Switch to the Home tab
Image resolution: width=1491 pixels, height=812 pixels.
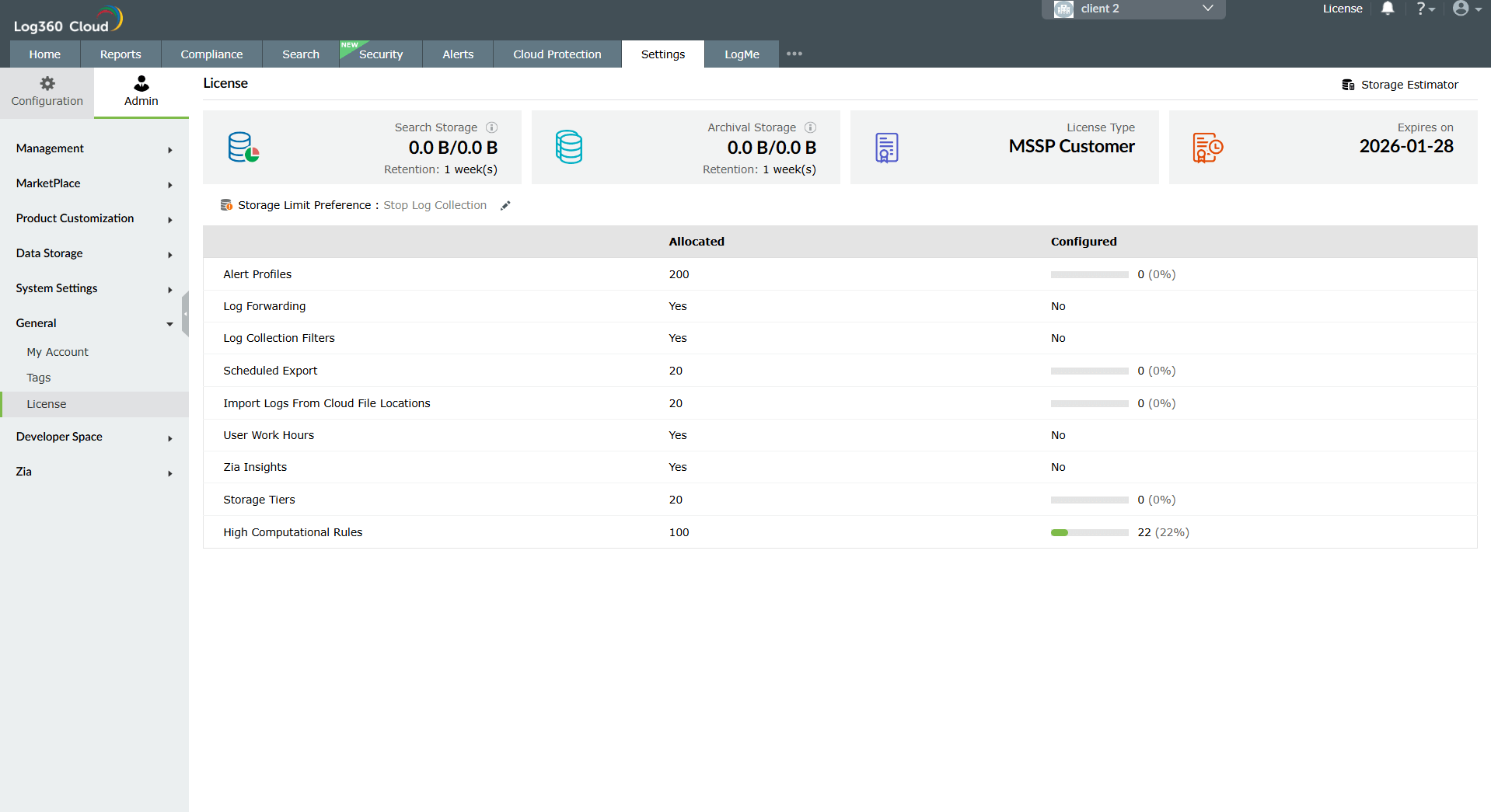tap(44, 54)
